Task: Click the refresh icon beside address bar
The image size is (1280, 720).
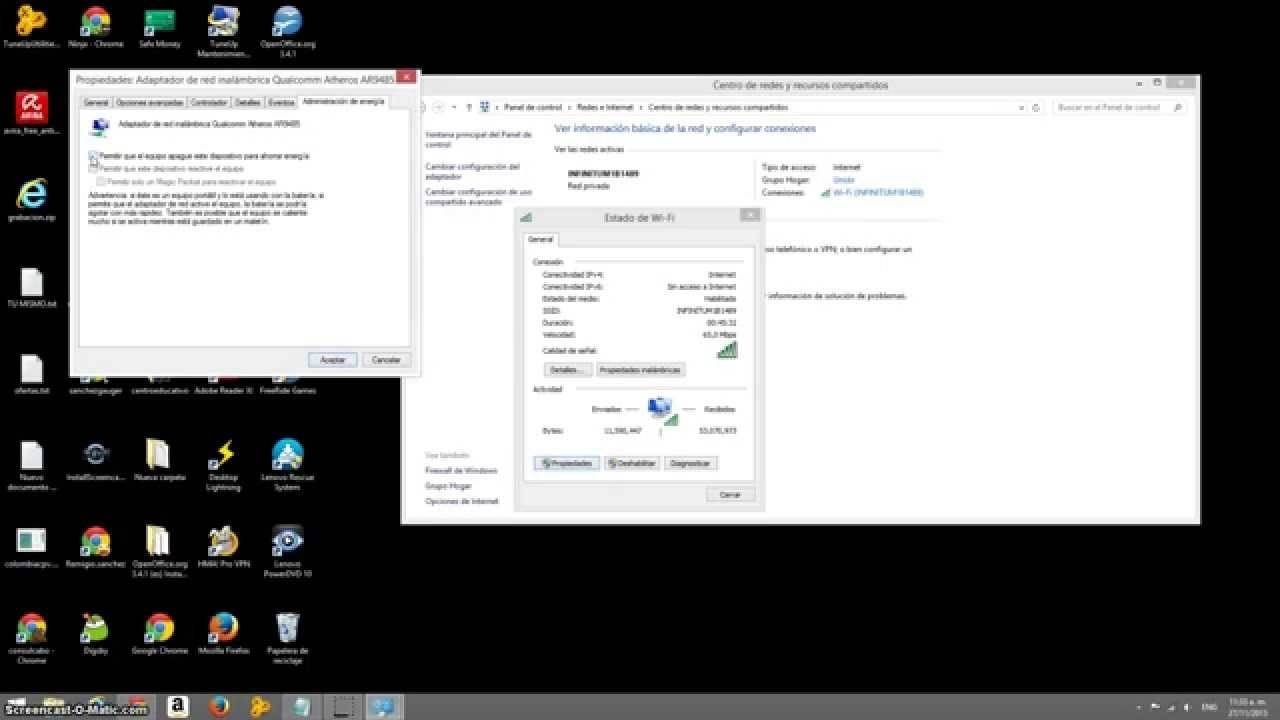Action: pyautogui.click(x=1036, y=107)
